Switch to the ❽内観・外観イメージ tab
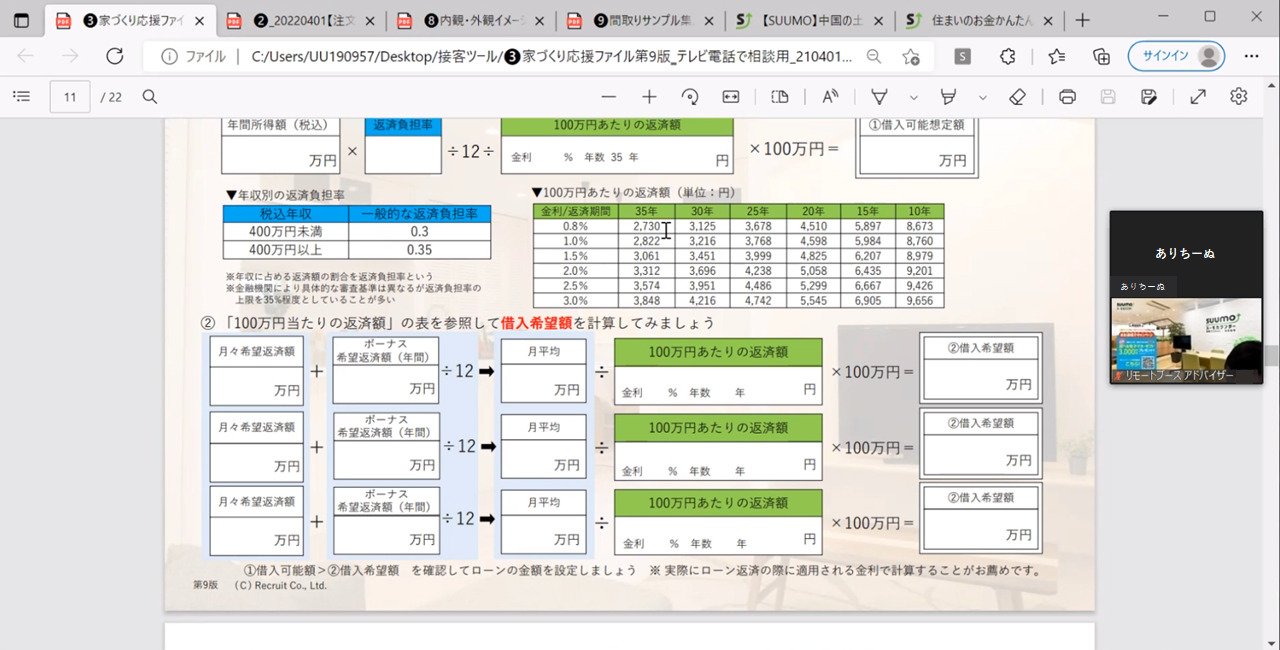 coord(471,20)
